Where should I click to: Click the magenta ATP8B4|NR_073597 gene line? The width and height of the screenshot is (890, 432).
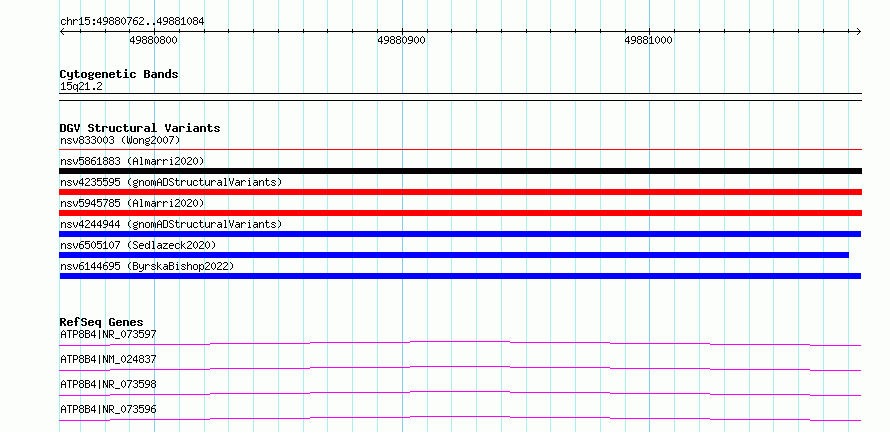click(460, 343)
